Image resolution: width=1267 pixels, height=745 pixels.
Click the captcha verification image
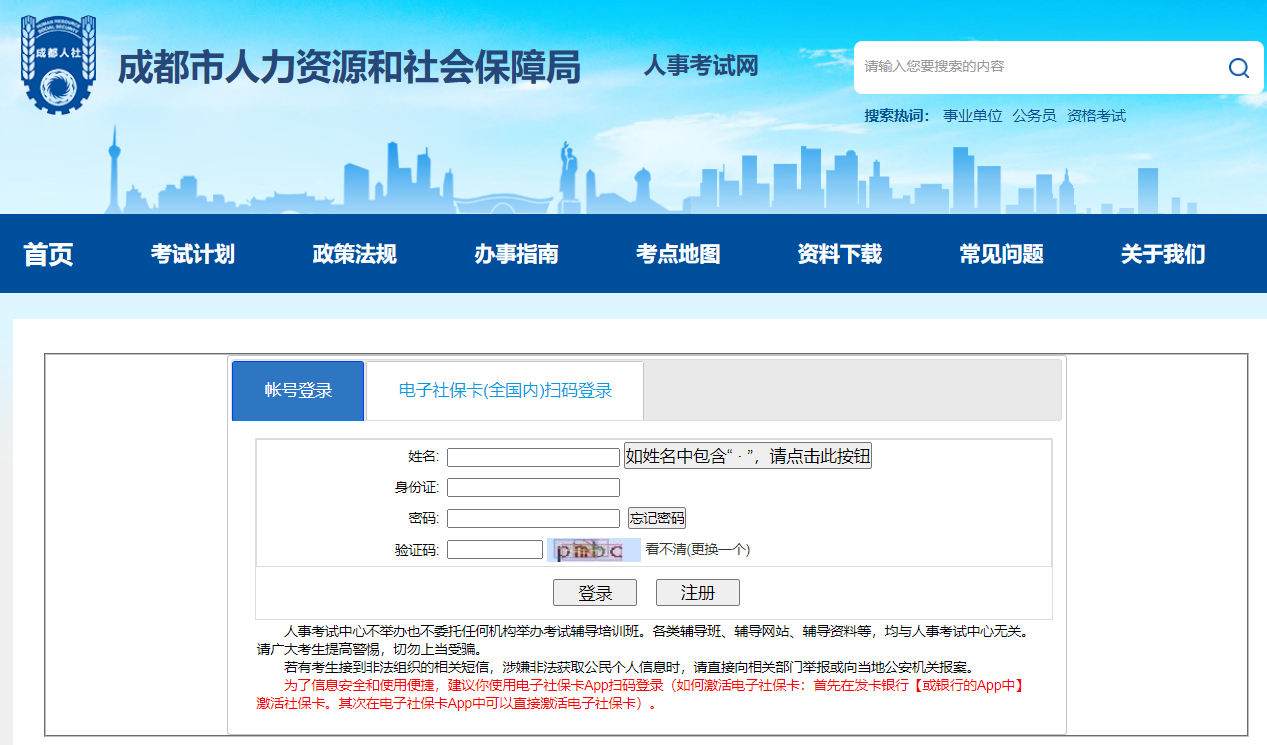click(594, 550)
